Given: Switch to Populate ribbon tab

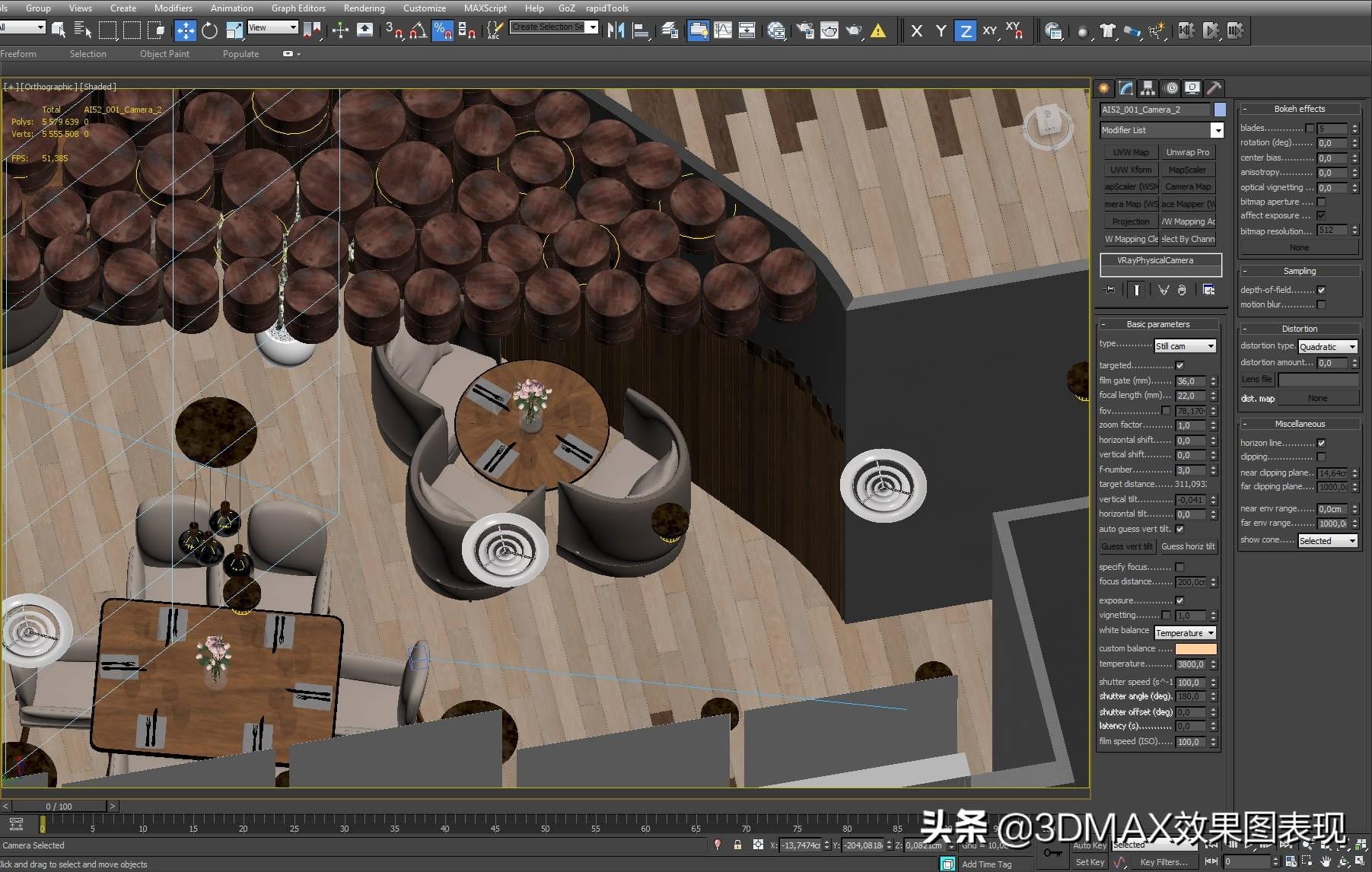Looking at the screenshot, I should (x=240, y=54).
